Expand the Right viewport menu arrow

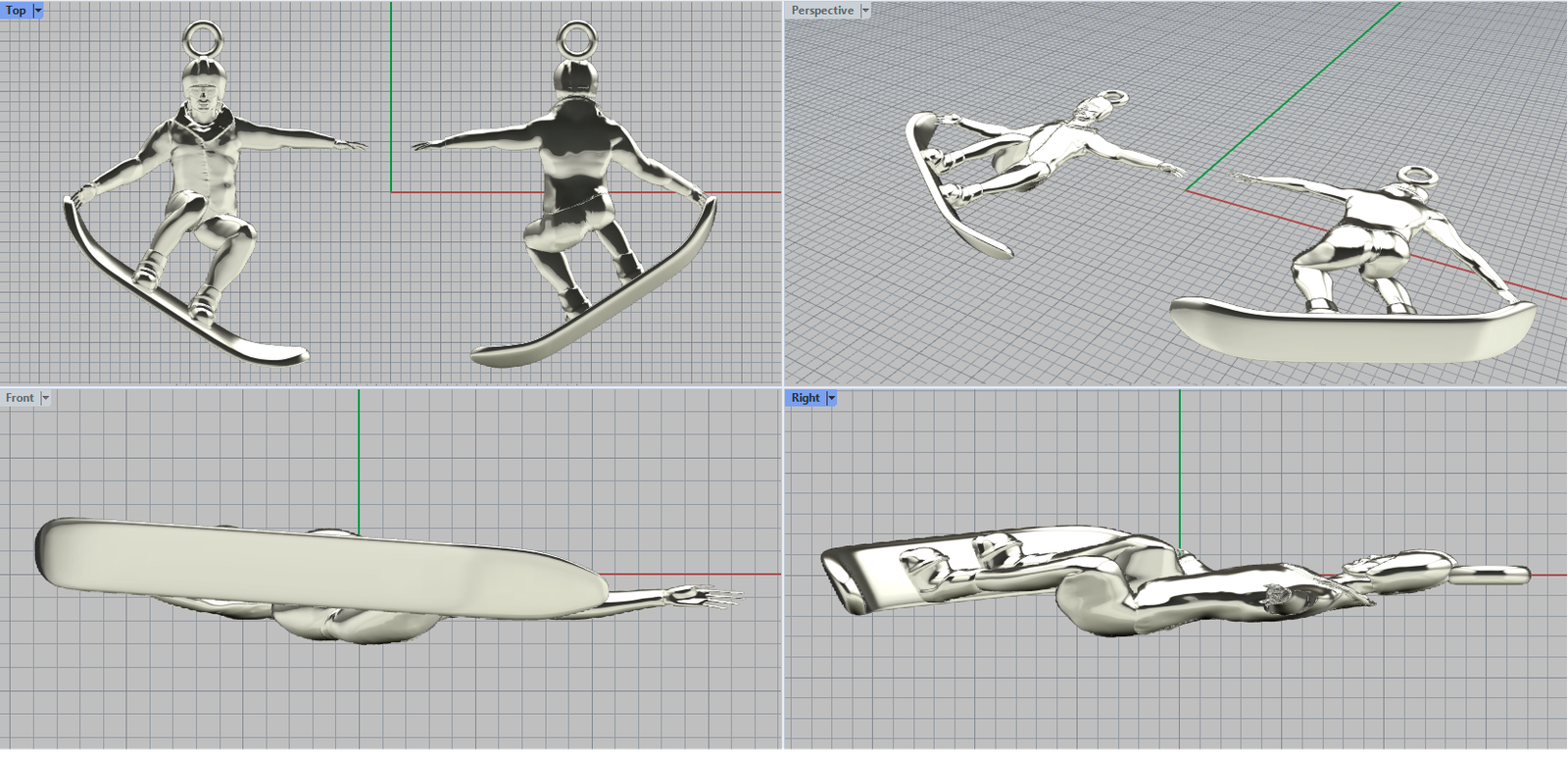[x=832, y=398]
